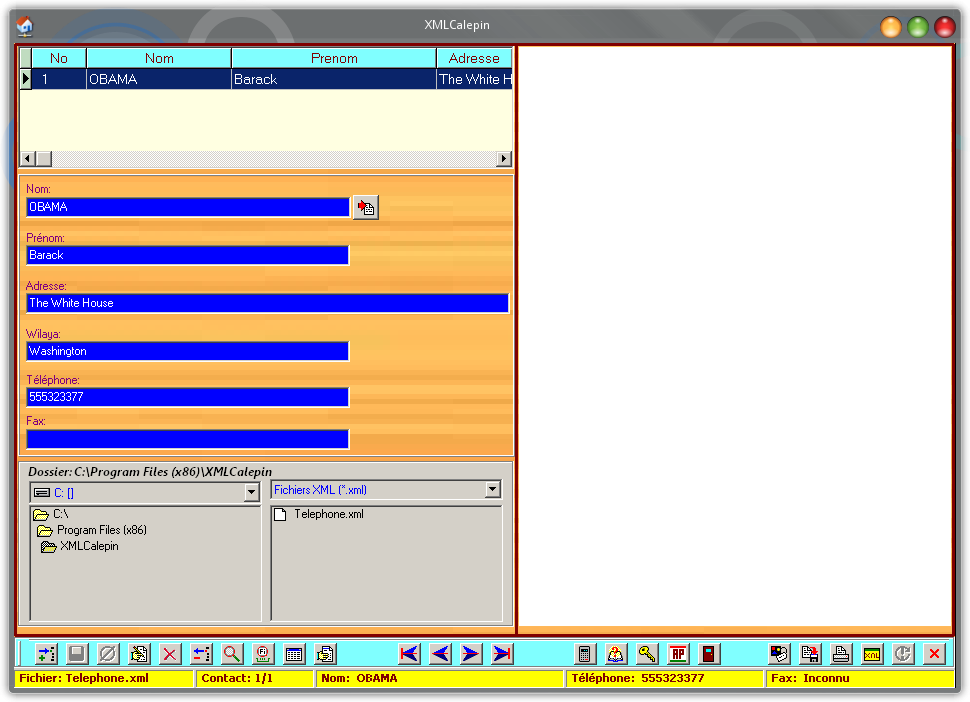Click the button next to the Nom field
Viewport: 970px width, 702px height.
tap(366, 208)
